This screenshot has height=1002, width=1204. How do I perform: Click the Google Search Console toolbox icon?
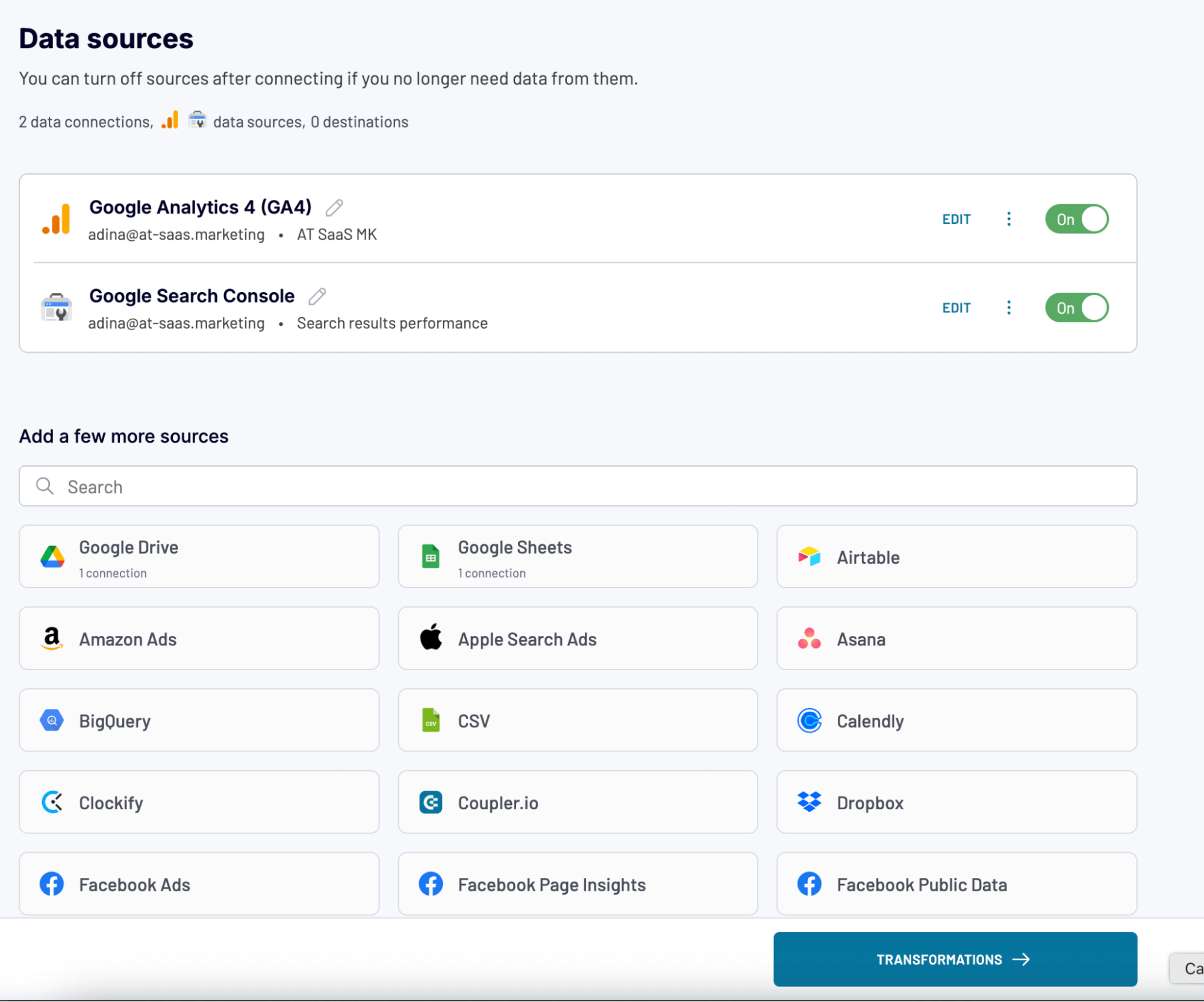tap(57, 308)
